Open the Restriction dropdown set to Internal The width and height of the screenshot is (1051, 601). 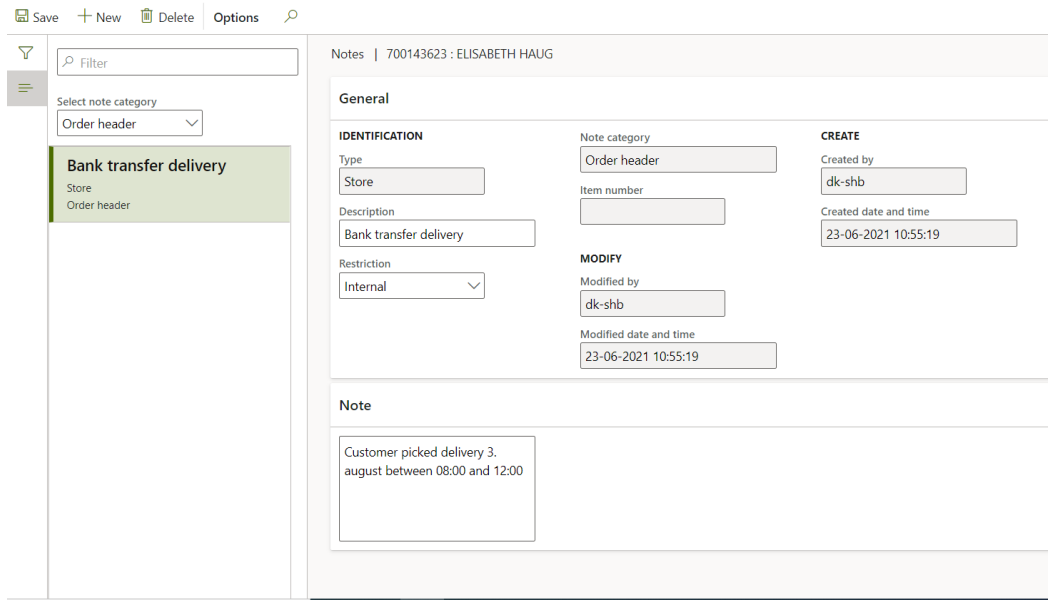coord(412,286)
